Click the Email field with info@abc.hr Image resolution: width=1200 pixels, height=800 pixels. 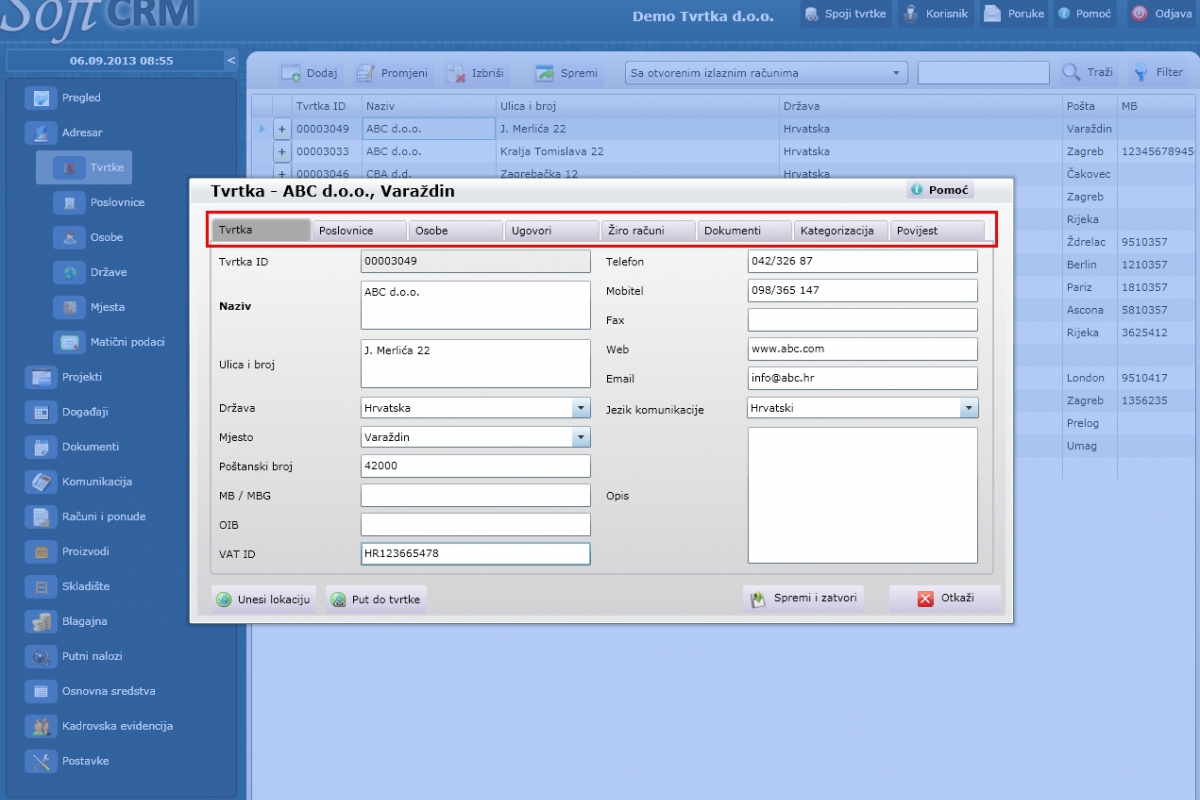862,378
